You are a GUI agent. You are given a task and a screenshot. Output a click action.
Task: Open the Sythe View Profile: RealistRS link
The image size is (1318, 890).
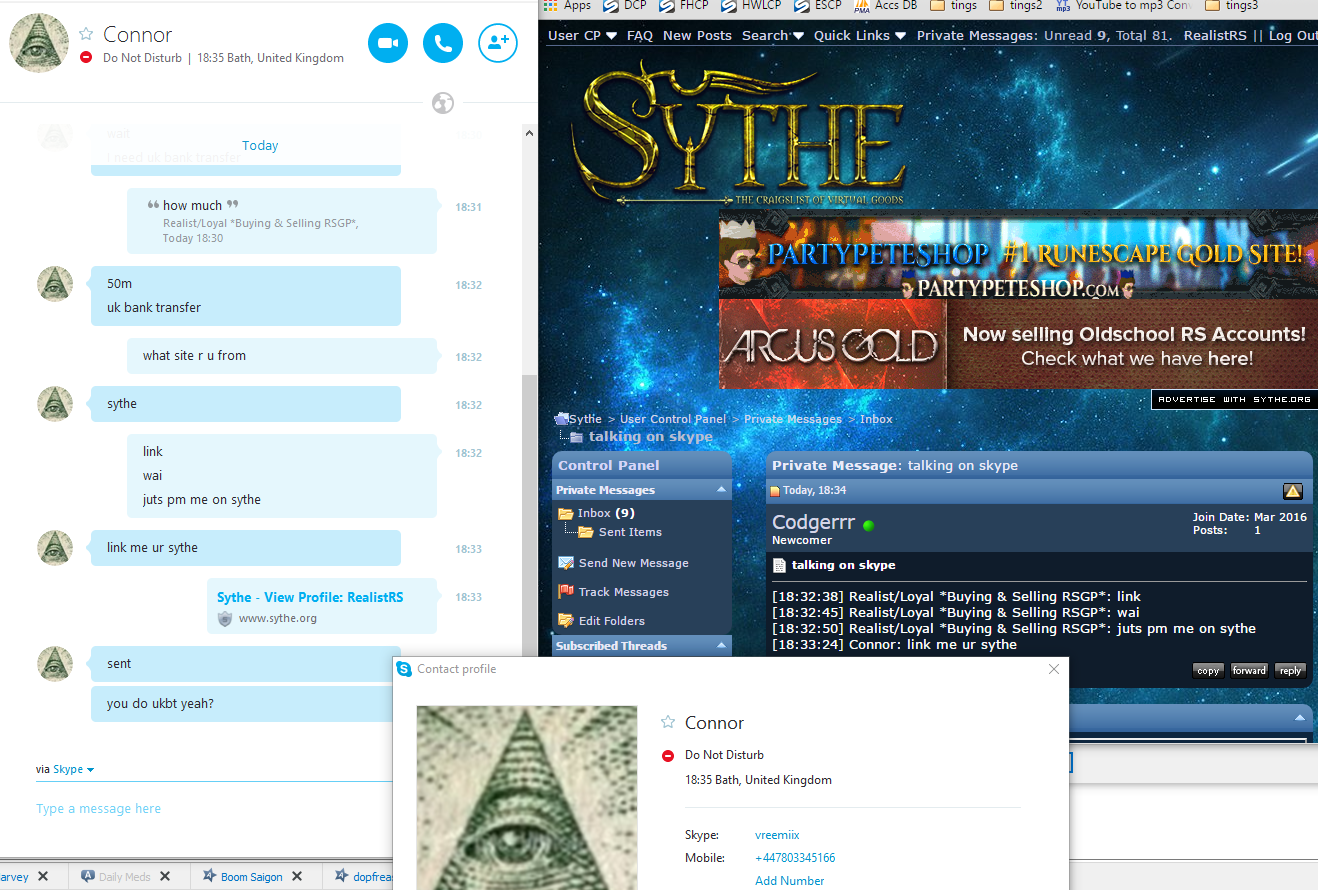pos(310,597)
